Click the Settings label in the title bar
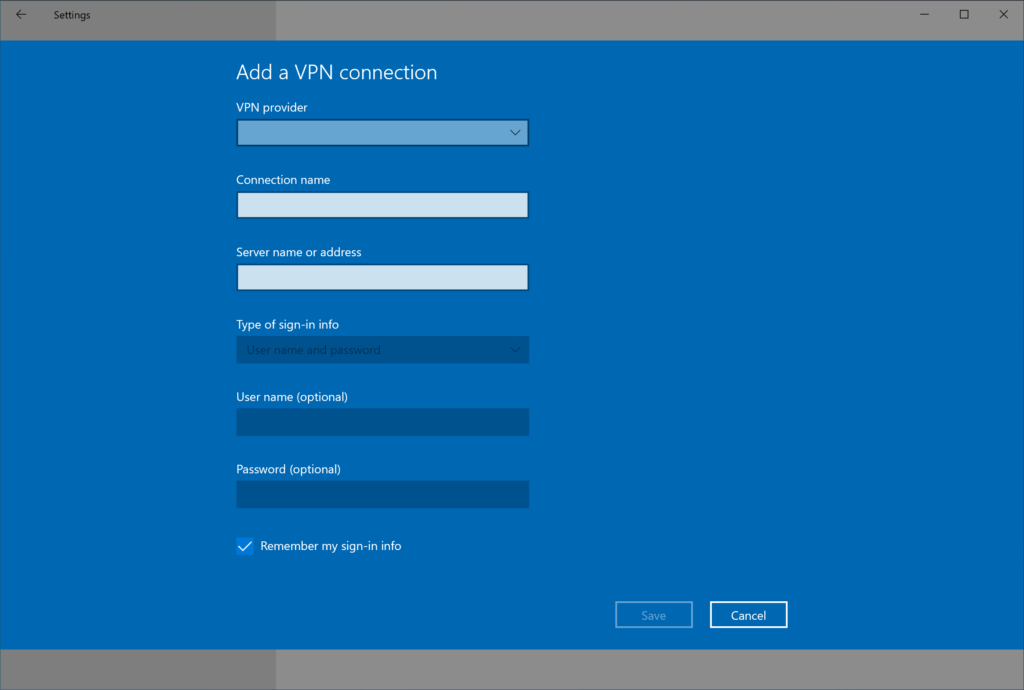Screen dimensions: 1024x690 pos(71,14)
